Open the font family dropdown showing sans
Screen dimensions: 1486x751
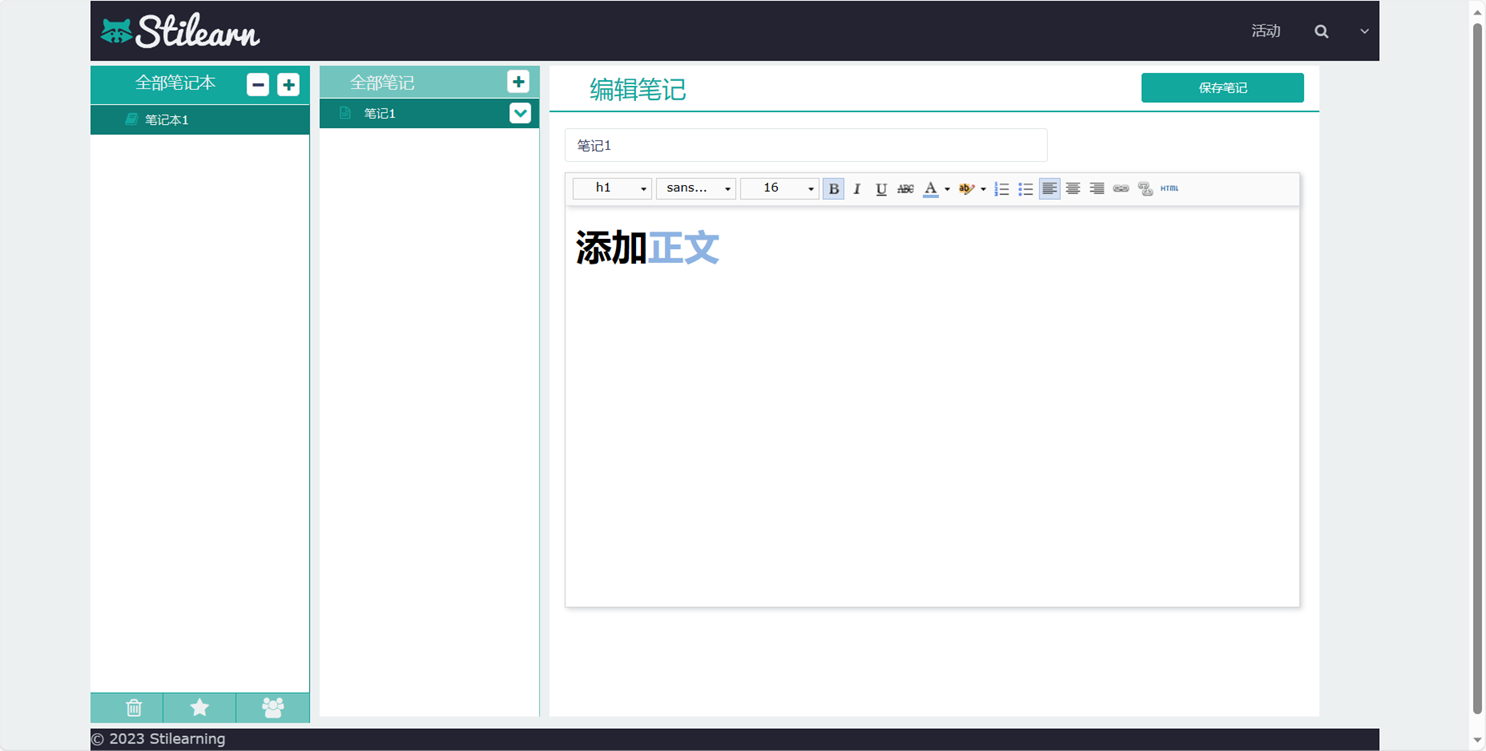[695, 188]
